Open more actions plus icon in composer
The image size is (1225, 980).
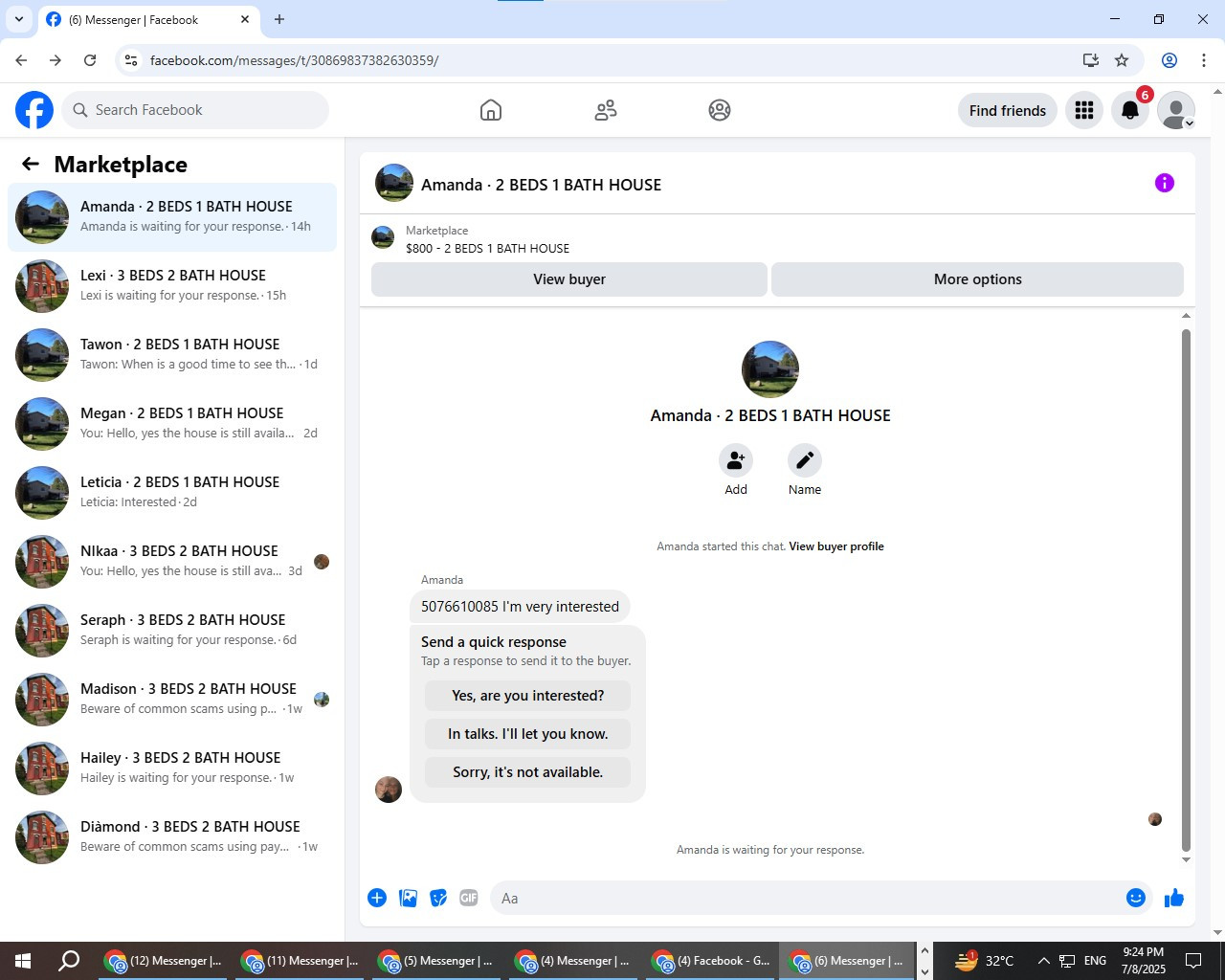click(377, 898)
